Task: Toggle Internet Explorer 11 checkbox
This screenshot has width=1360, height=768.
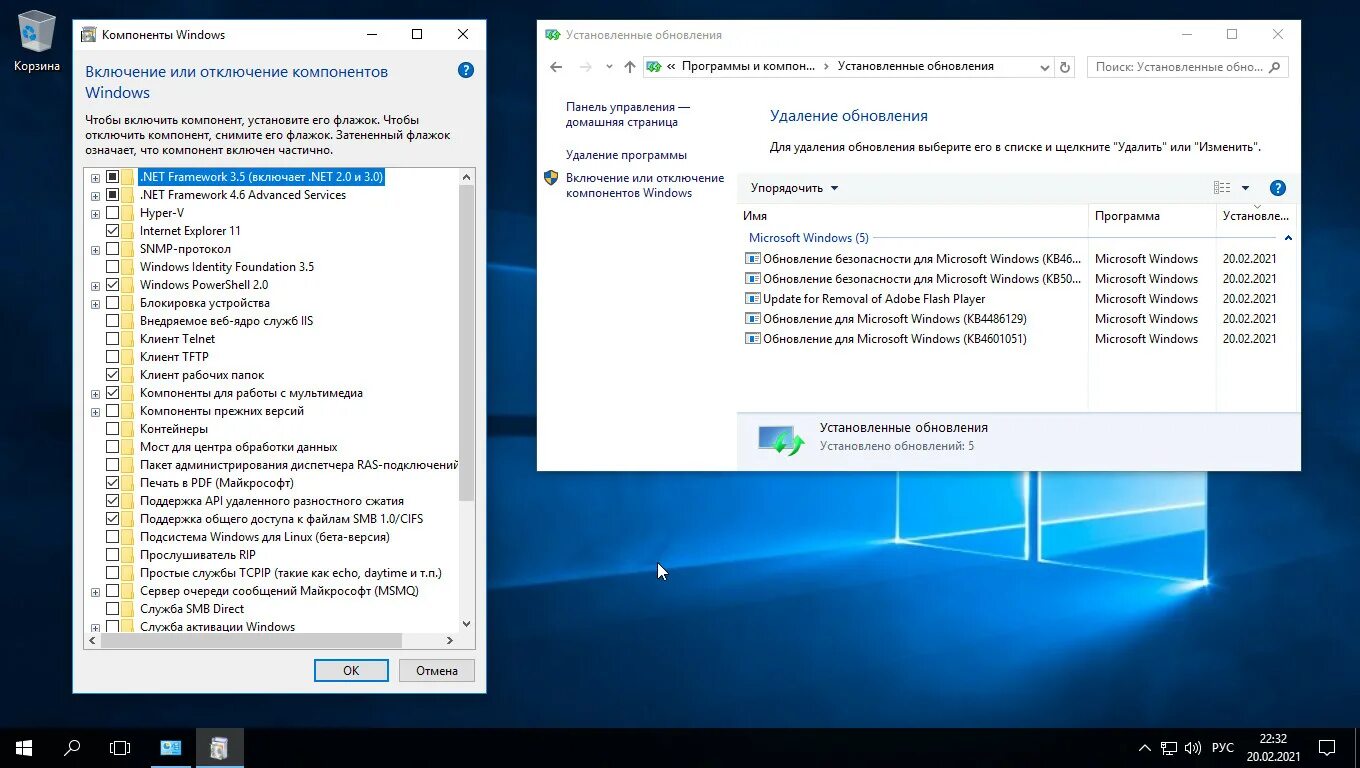Action: (x=112, y=231)
